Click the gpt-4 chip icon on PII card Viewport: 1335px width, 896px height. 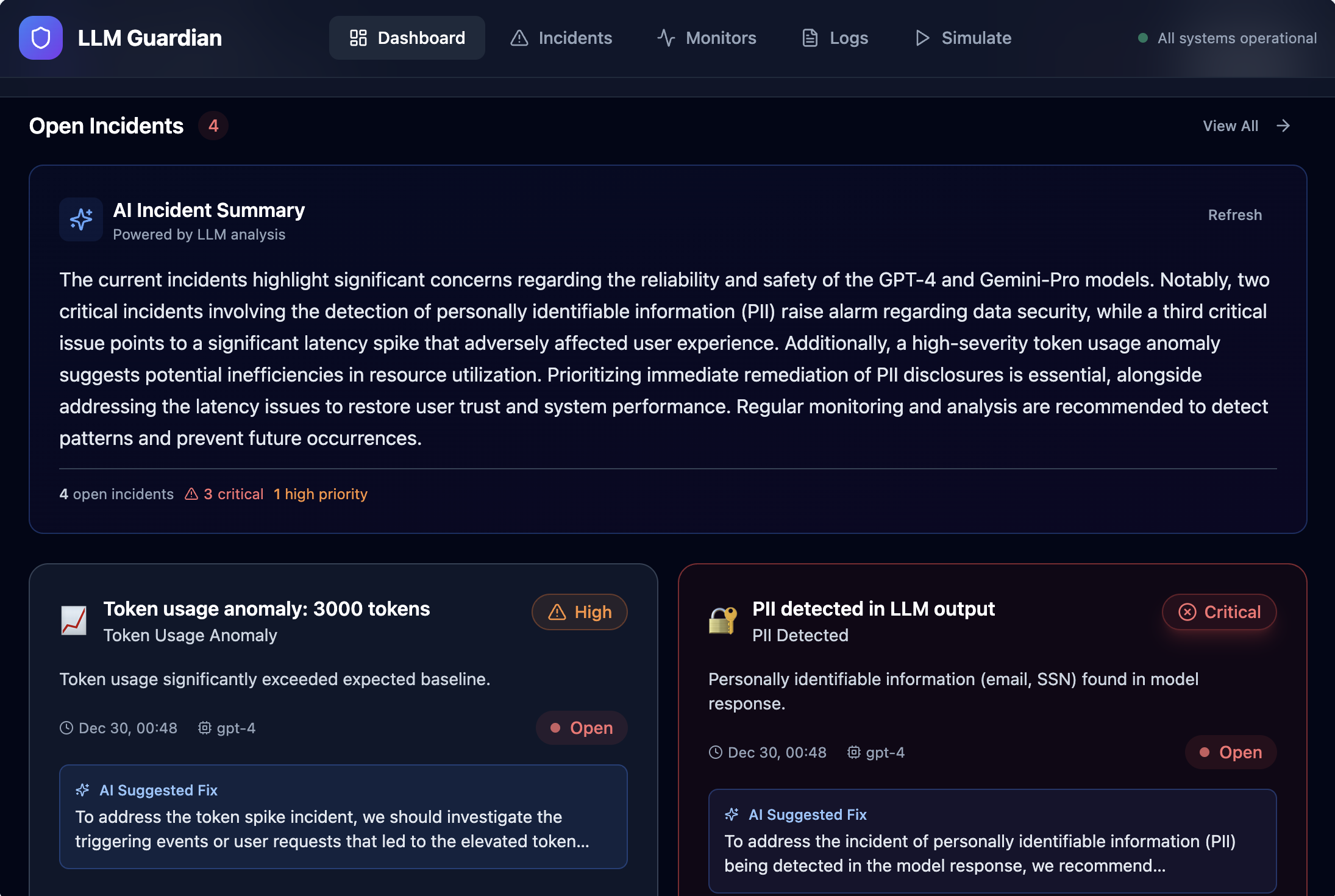tap(853, 752)
